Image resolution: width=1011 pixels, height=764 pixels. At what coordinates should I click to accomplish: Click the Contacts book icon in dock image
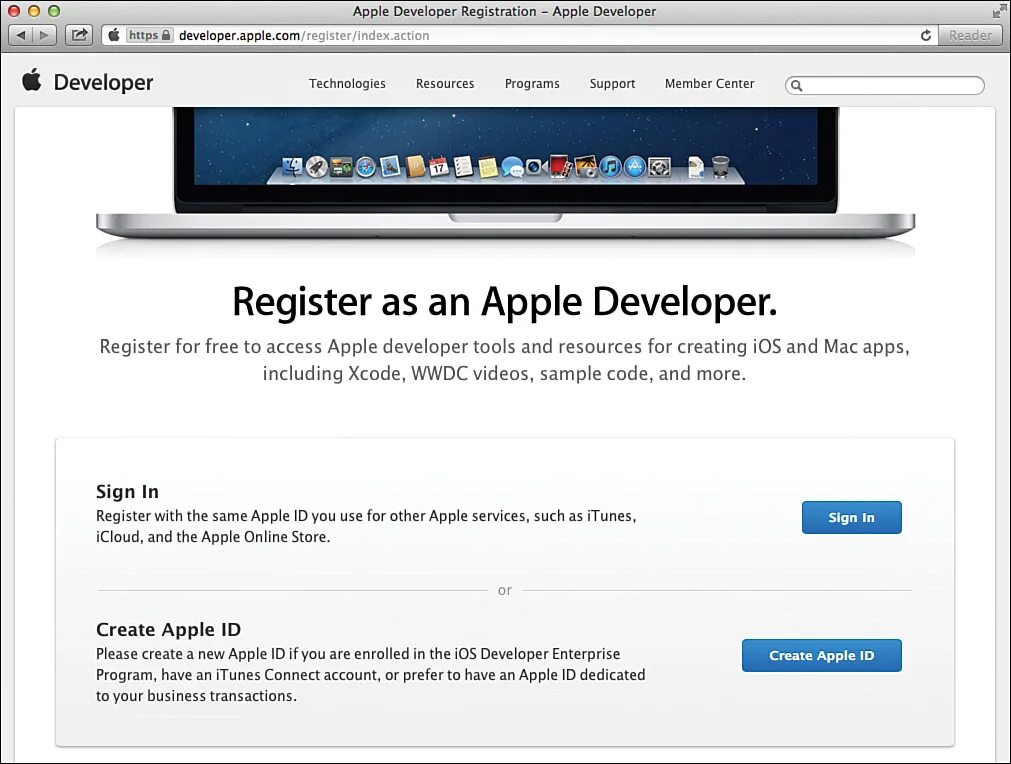pyautogui.click(x=415, y=167)
